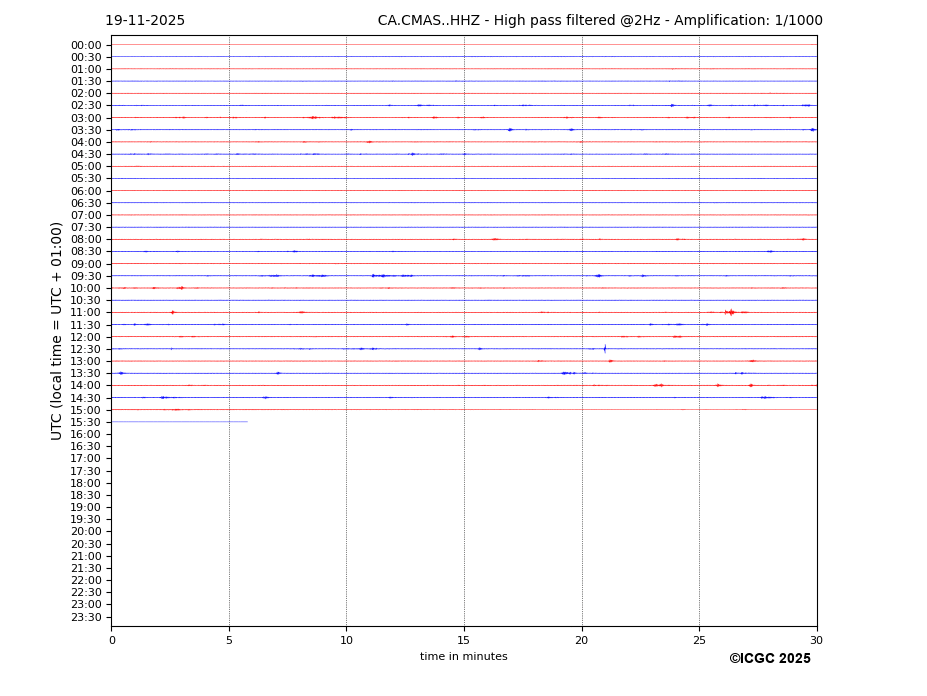Click the 25 tick on the minutes axis
927x696 pixels.
[699, 641]
